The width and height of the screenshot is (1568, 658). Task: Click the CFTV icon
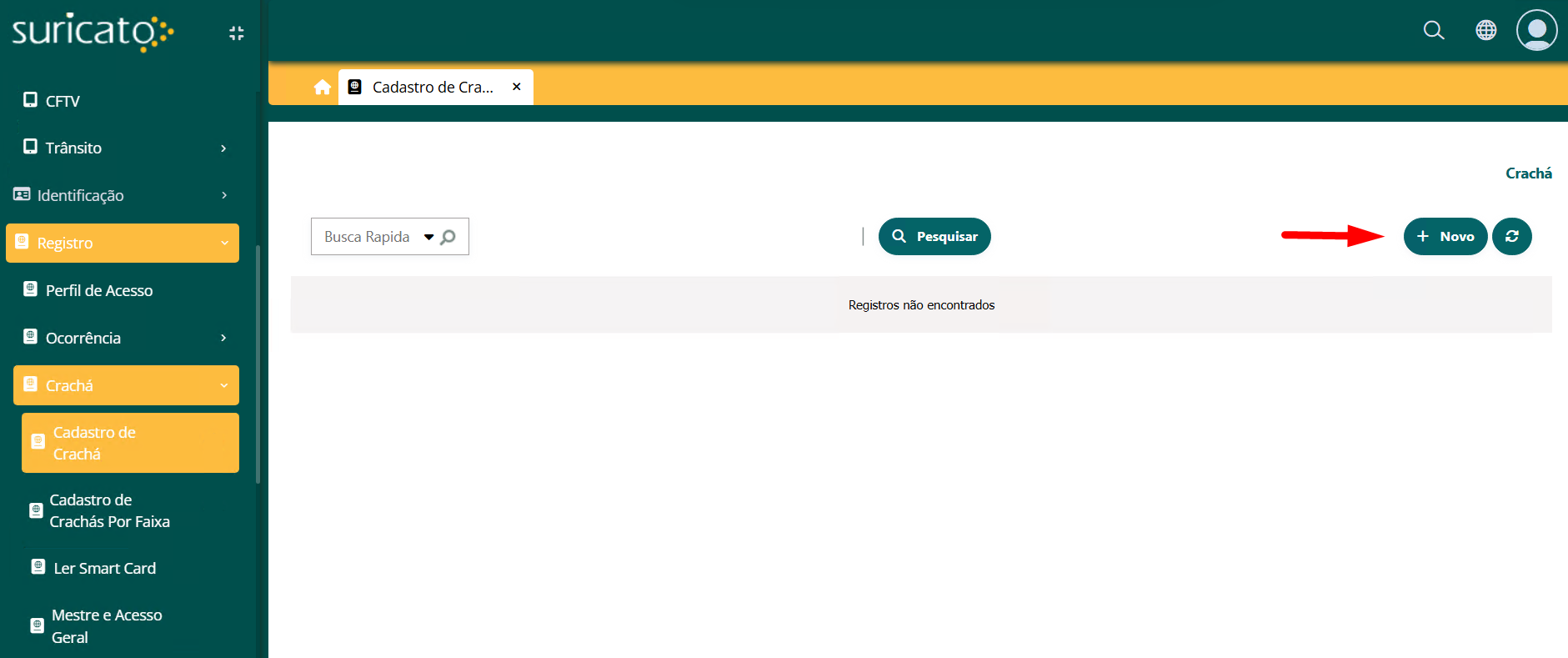point(30,100)
